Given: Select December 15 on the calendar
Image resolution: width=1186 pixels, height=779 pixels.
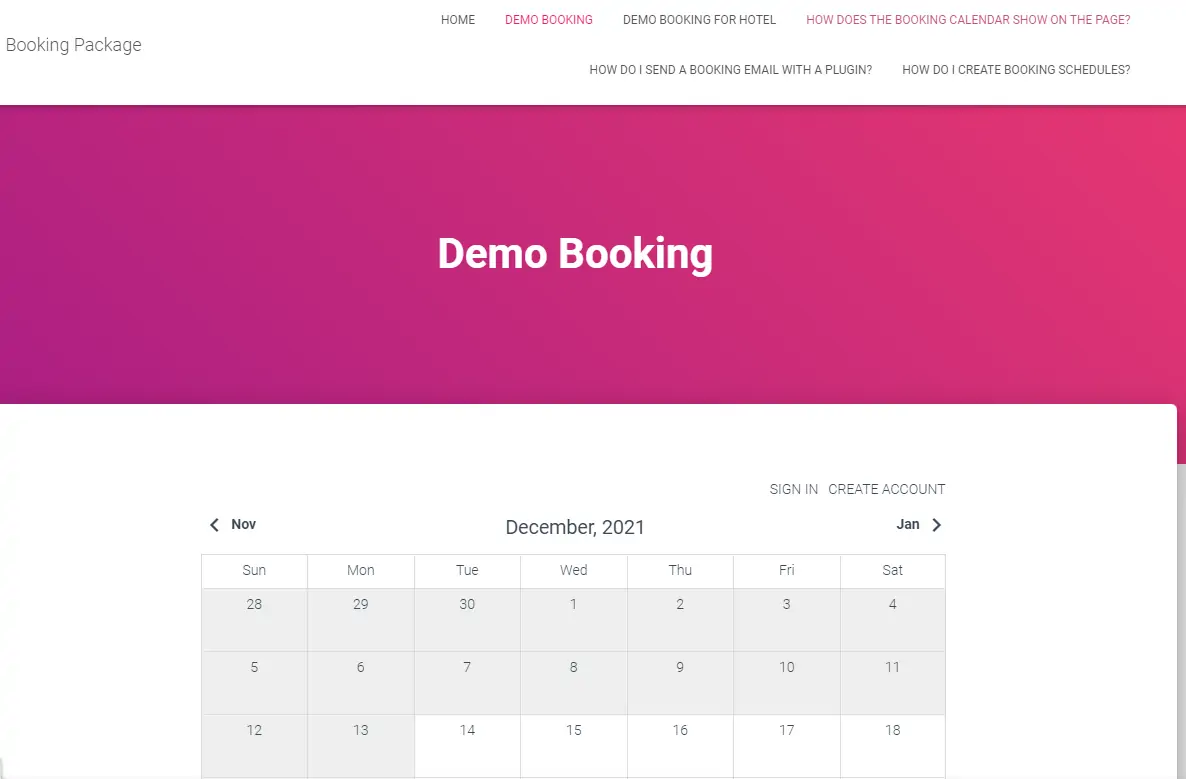Looking at the screenshot, I should [574, 745].
